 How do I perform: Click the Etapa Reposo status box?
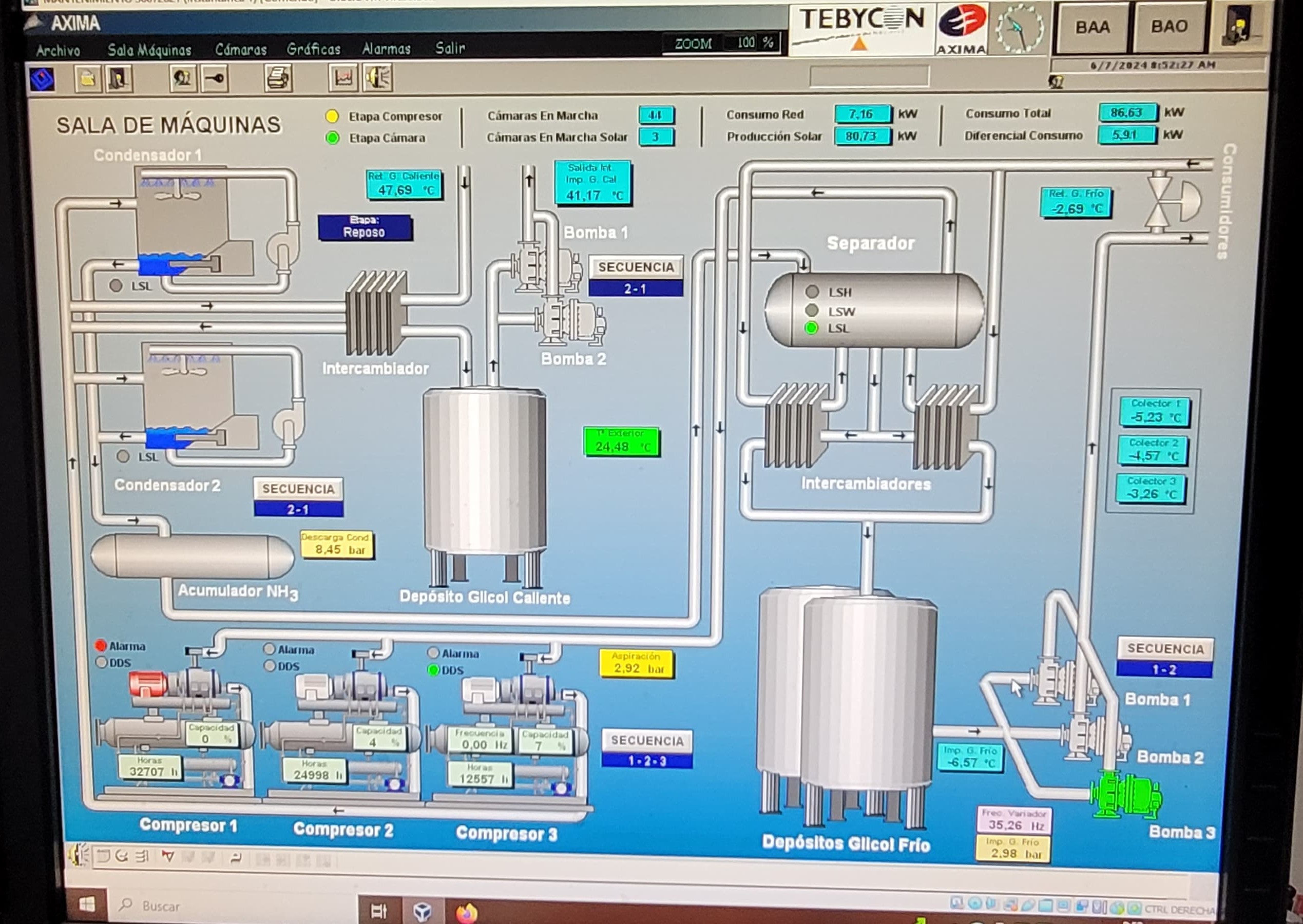(x=365, y=227)
